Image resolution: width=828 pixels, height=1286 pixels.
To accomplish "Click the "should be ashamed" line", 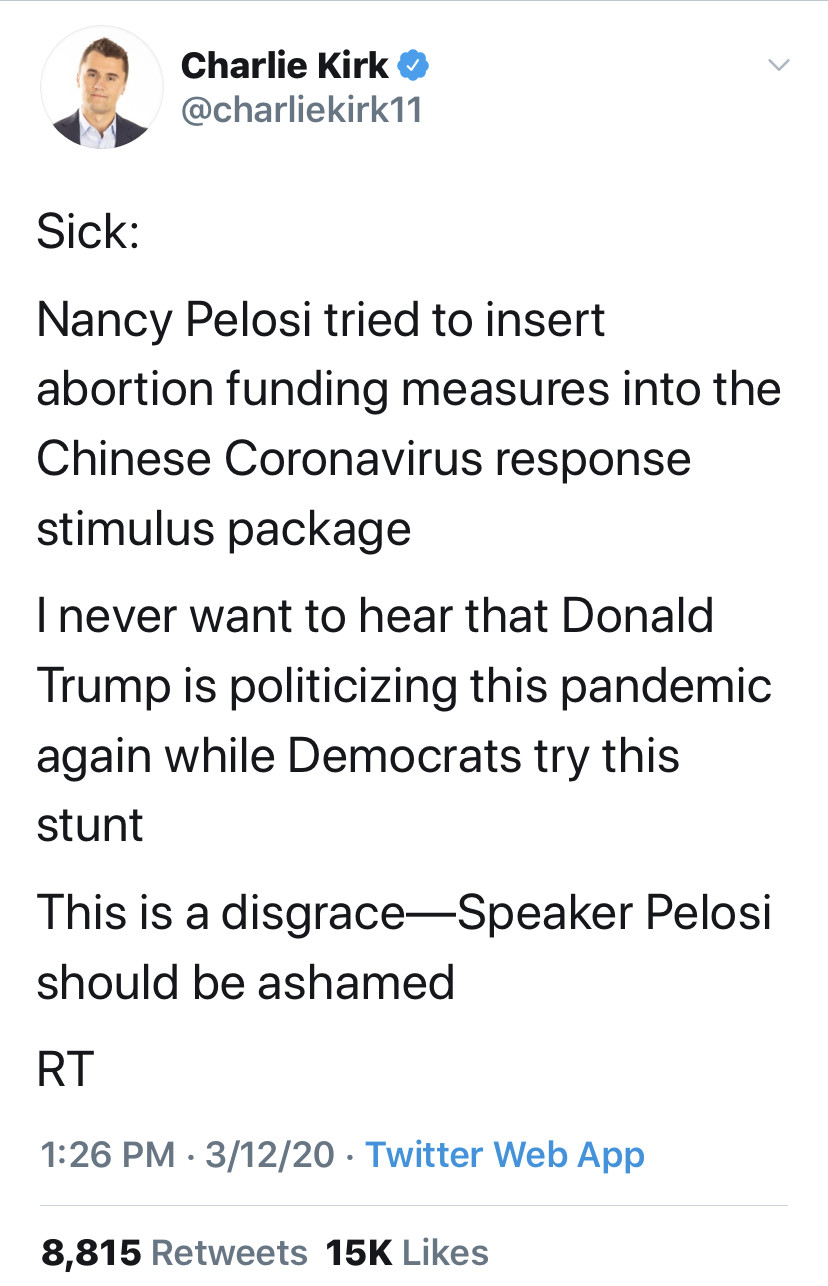I will pyautogui.click(x=246, y=981).
